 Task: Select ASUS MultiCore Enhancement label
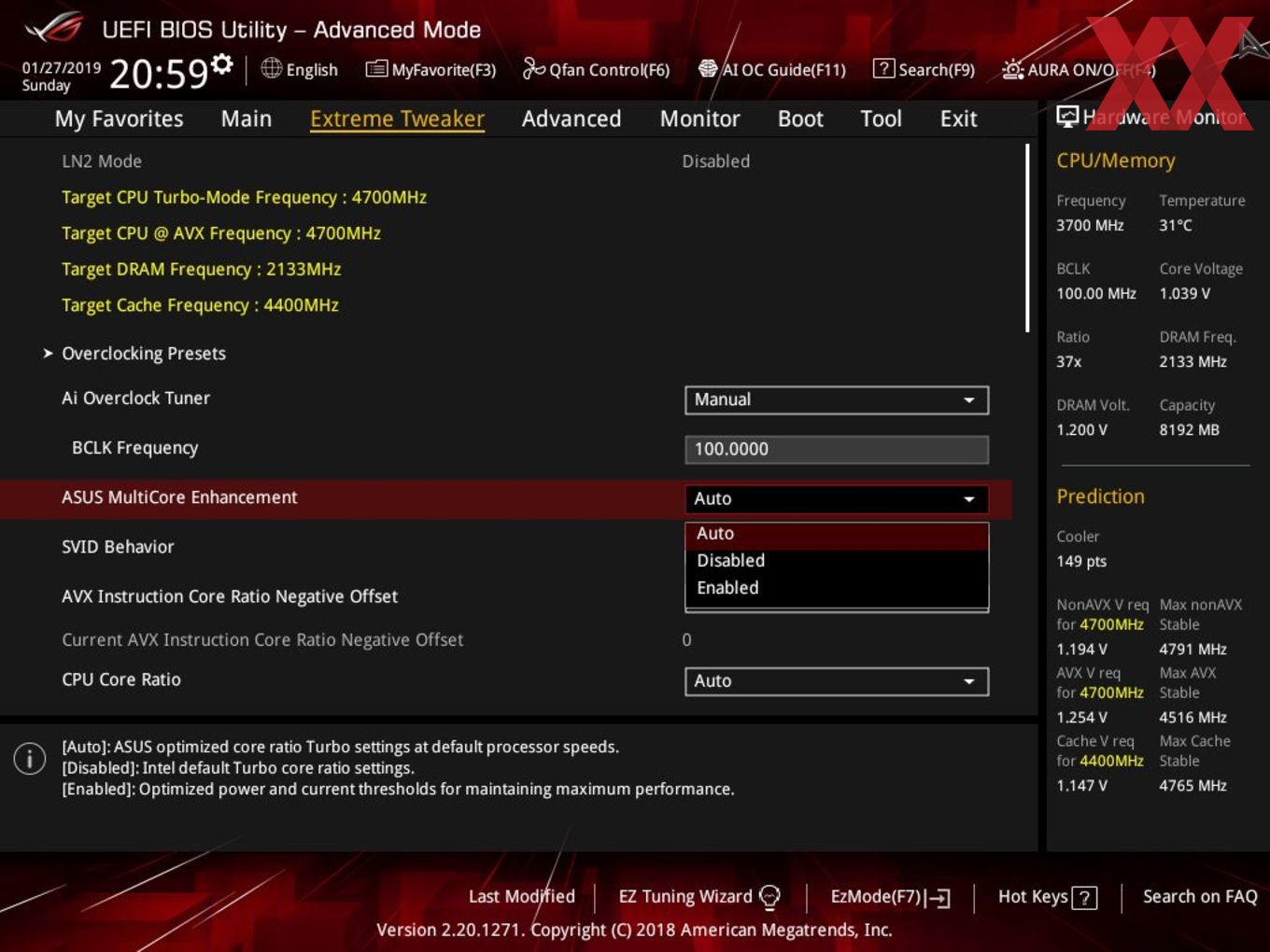[x=179, y=497]
